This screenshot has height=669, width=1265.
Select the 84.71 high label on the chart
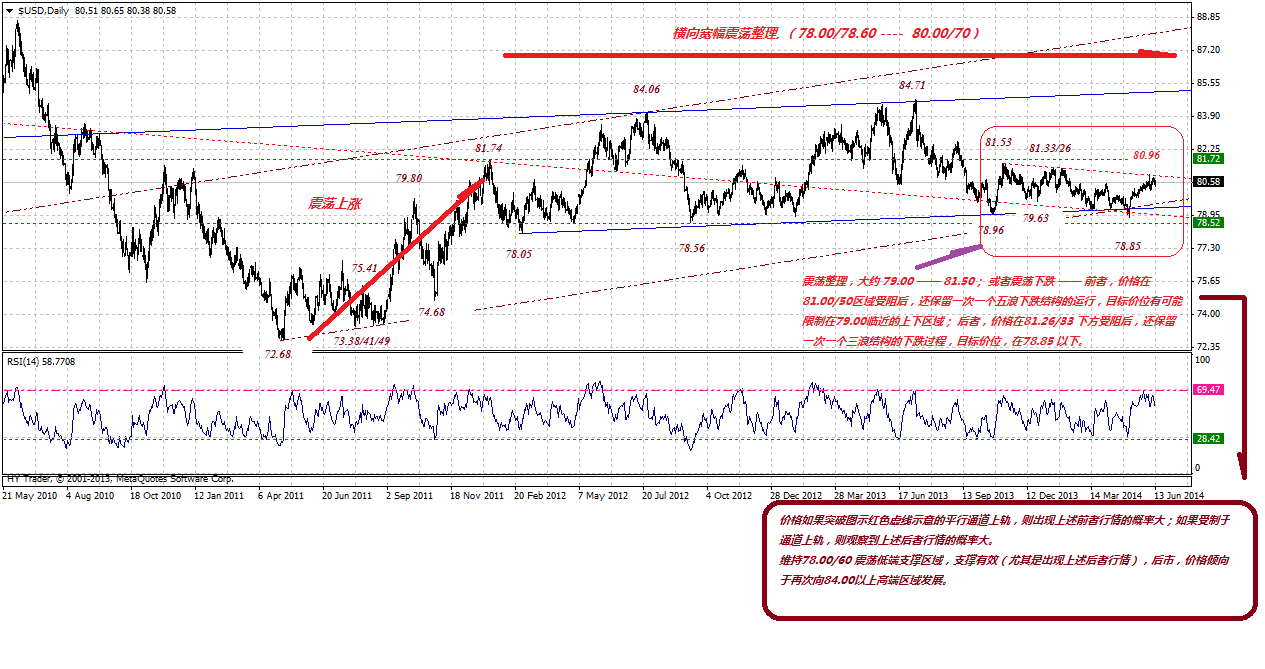click(911, 85)
